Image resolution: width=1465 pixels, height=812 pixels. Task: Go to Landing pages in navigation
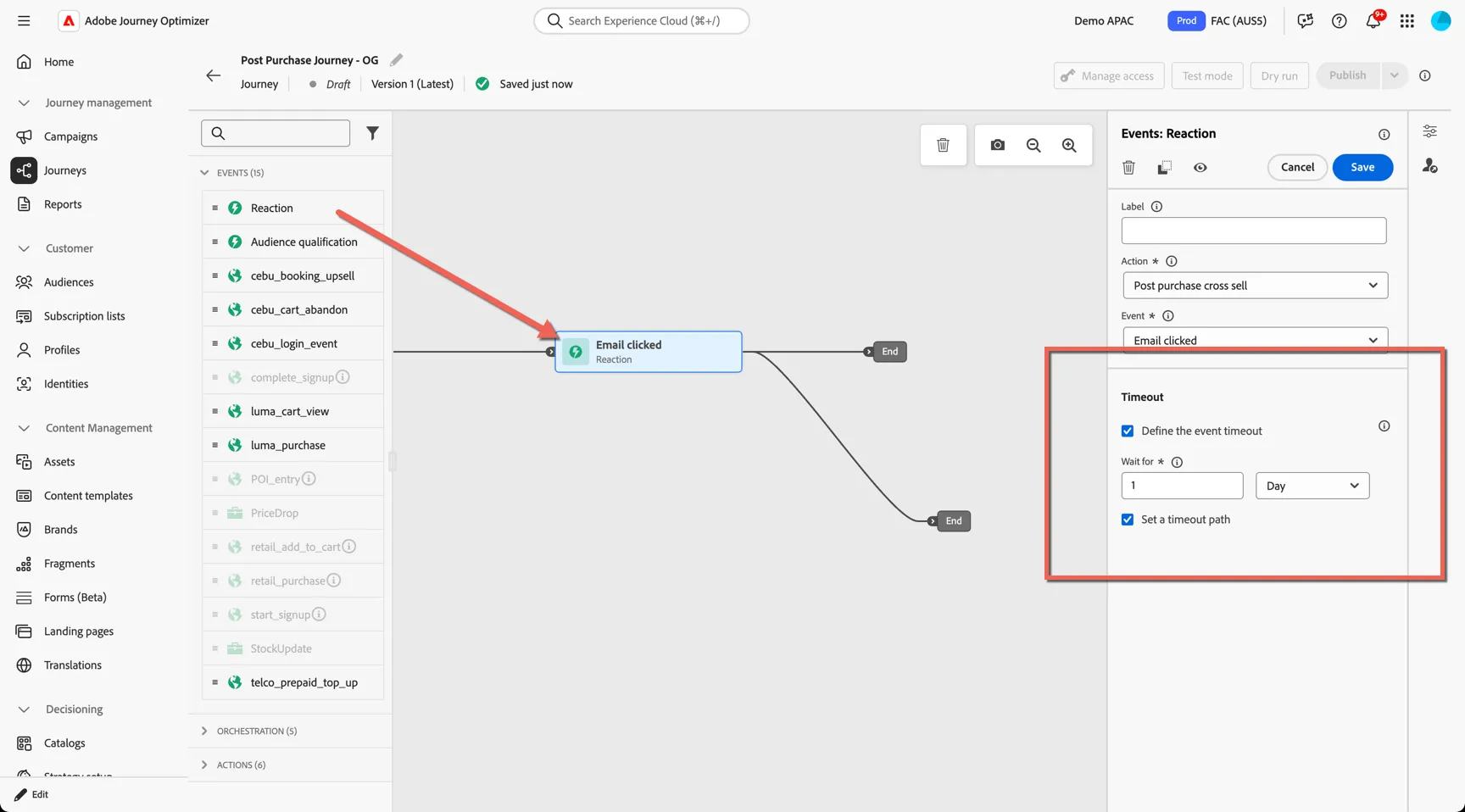click(79, 631)
